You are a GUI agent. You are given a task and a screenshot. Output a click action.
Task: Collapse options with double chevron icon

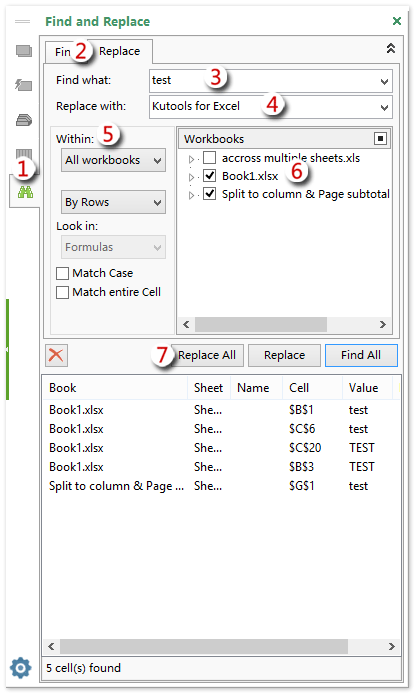(391, 48)
